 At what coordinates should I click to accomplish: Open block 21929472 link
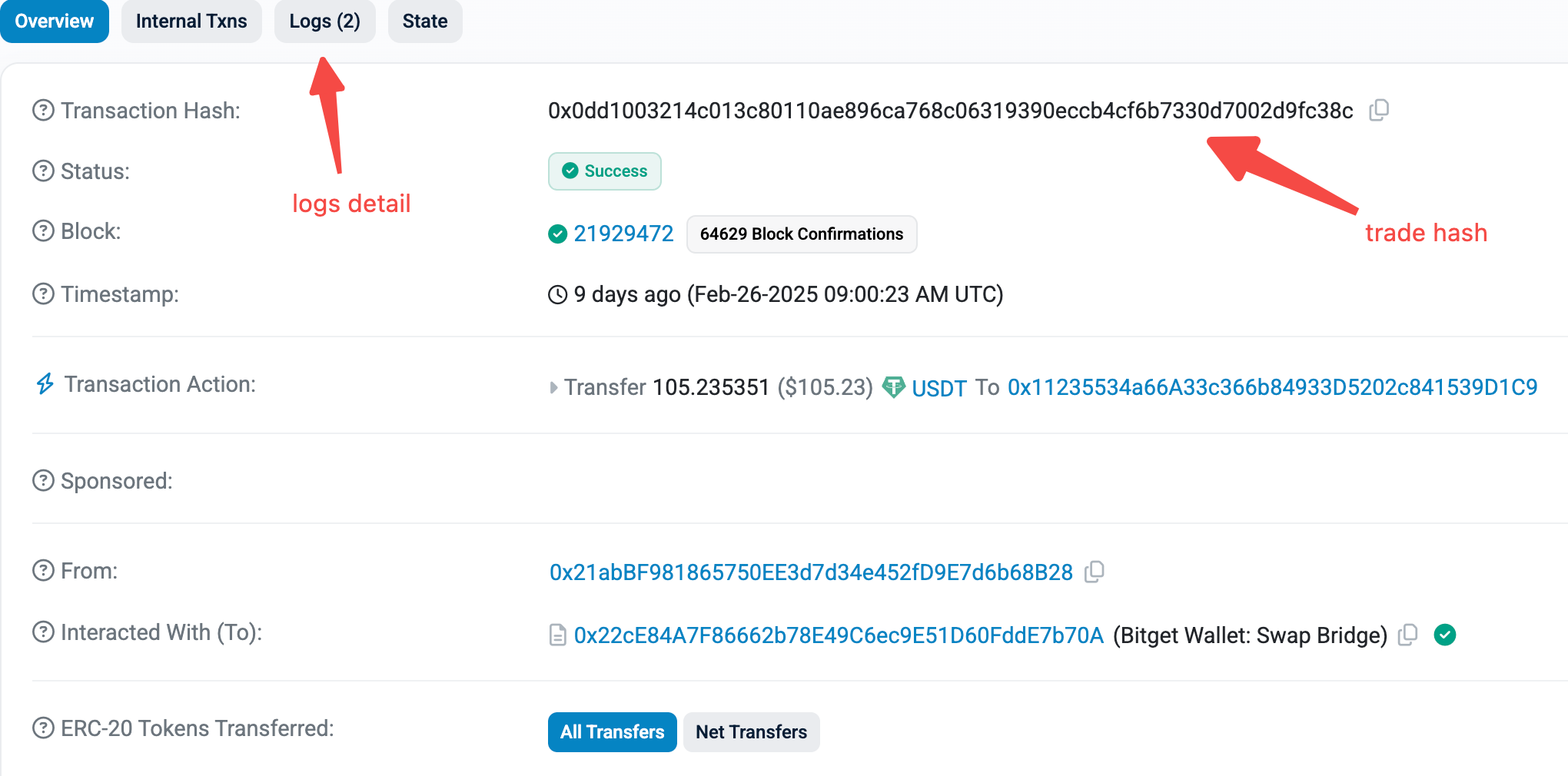coord(623,234)
